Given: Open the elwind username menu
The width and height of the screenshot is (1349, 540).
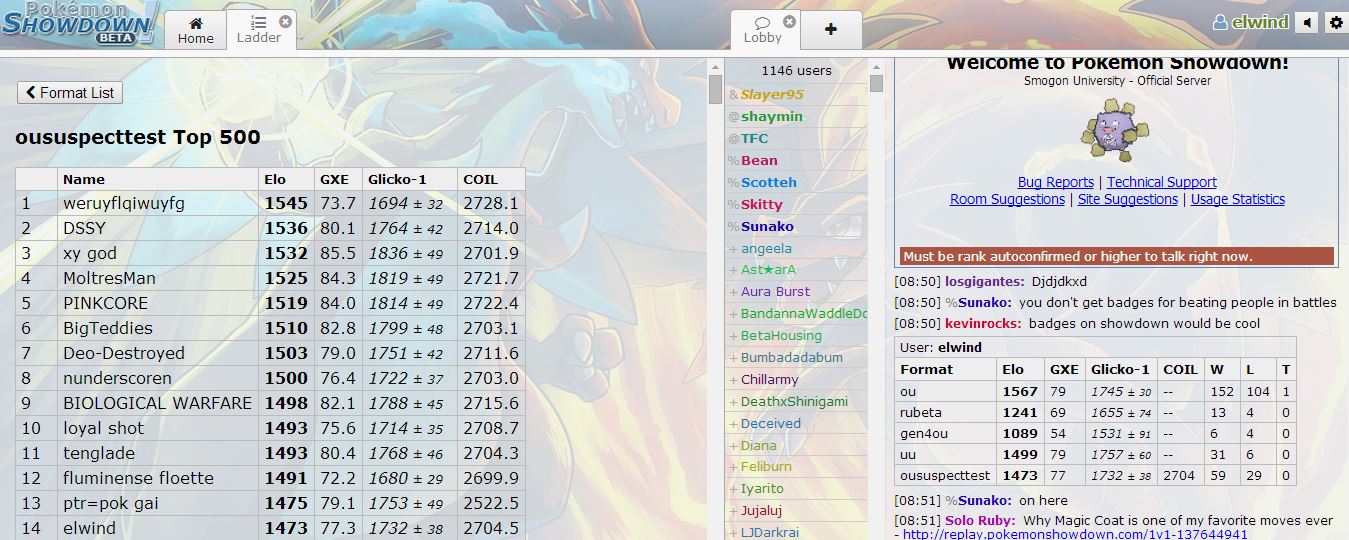Looking at the screenshot, I should (1250, 22).
